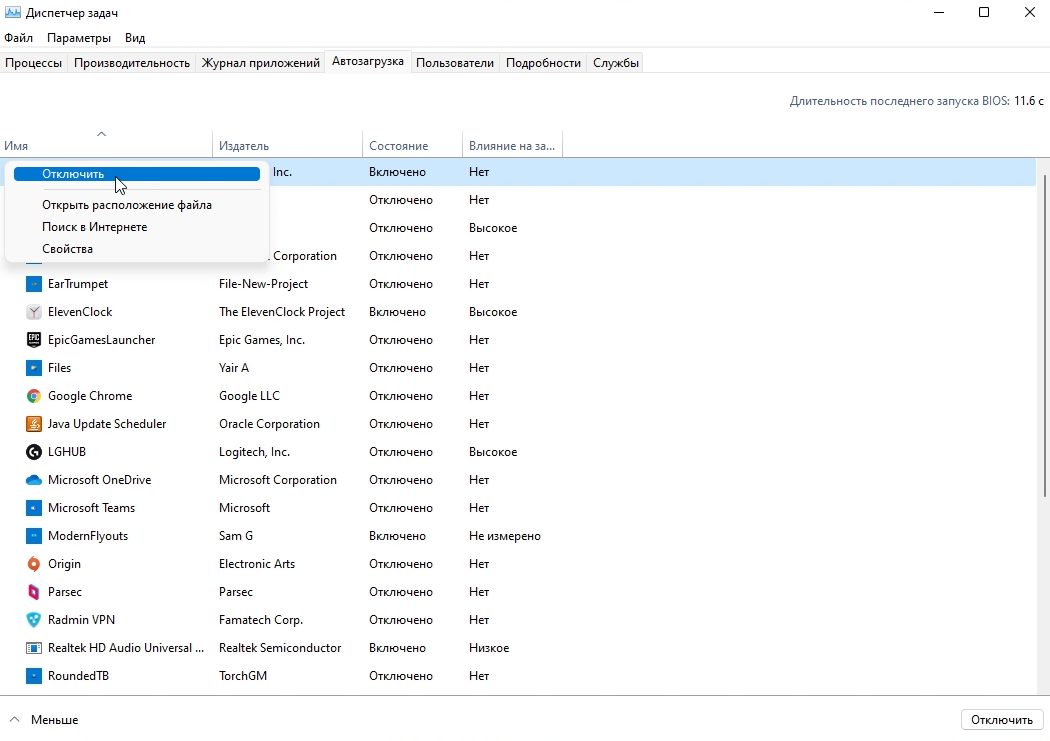The image size is (1050, 741).
Task: Open the Вид menu
Action: [135, 38]
